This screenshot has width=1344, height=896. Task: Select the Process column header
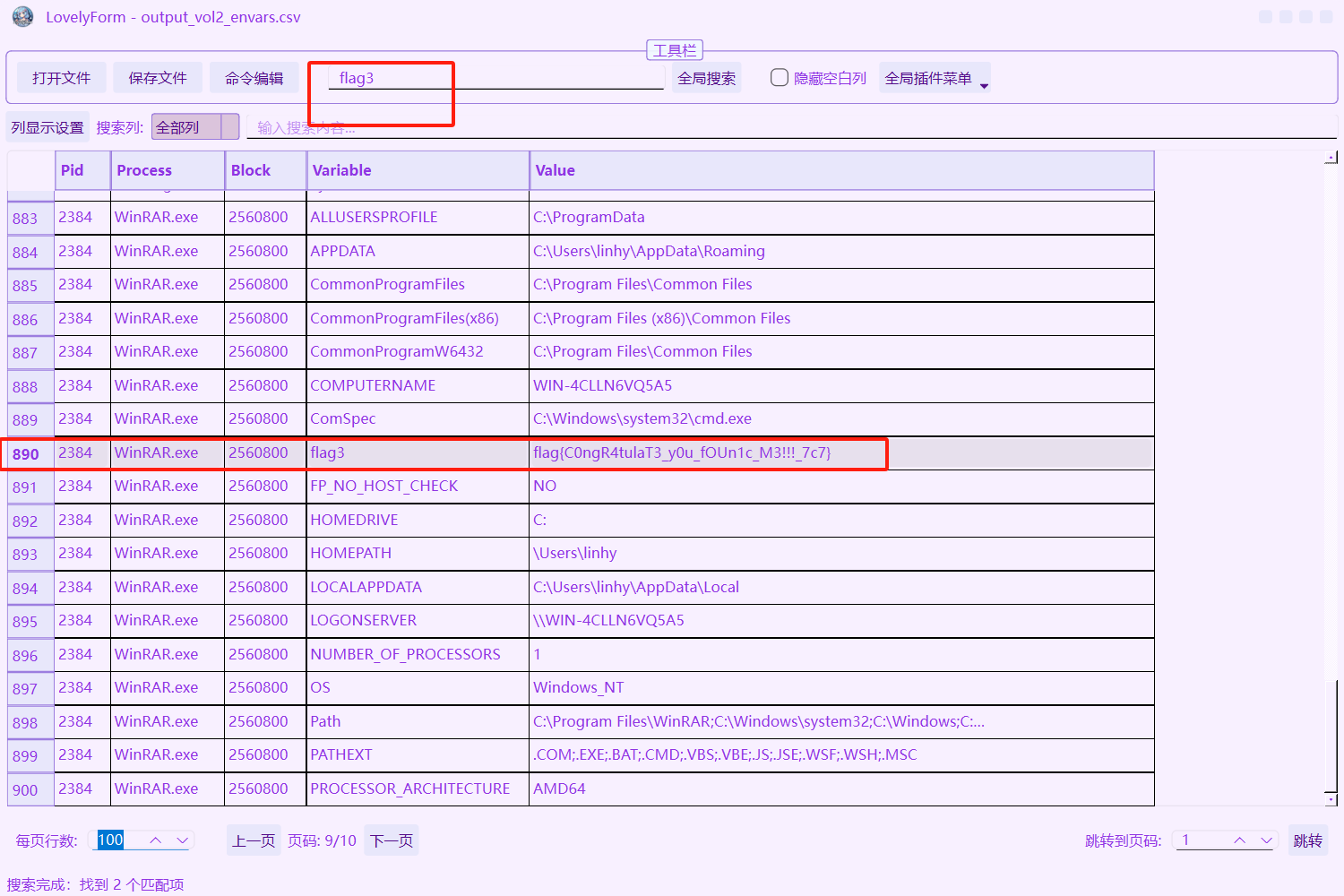[168, 170]
